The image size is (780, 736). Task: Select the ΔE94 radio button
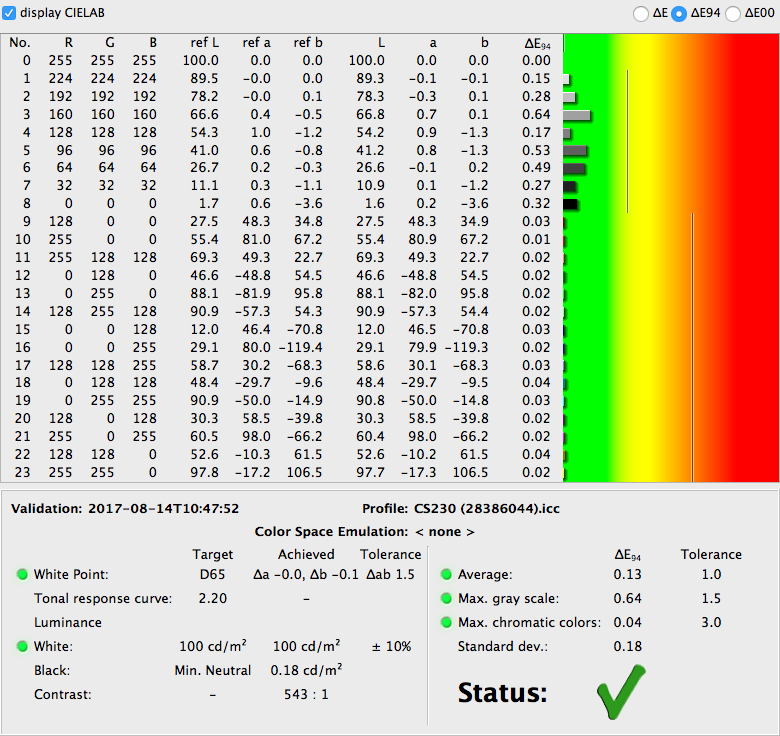click(679, 13)
